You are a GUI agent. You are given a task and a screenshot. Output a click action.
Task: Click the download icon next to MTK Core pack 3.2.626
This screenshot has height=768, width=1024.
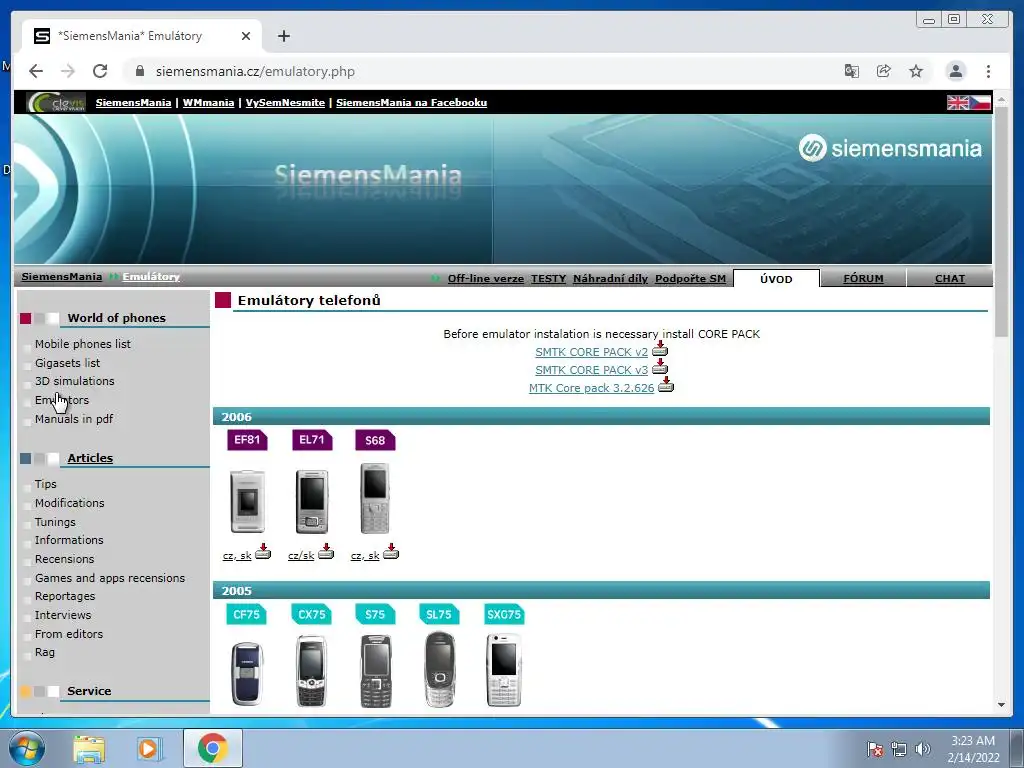click(665, 385)
